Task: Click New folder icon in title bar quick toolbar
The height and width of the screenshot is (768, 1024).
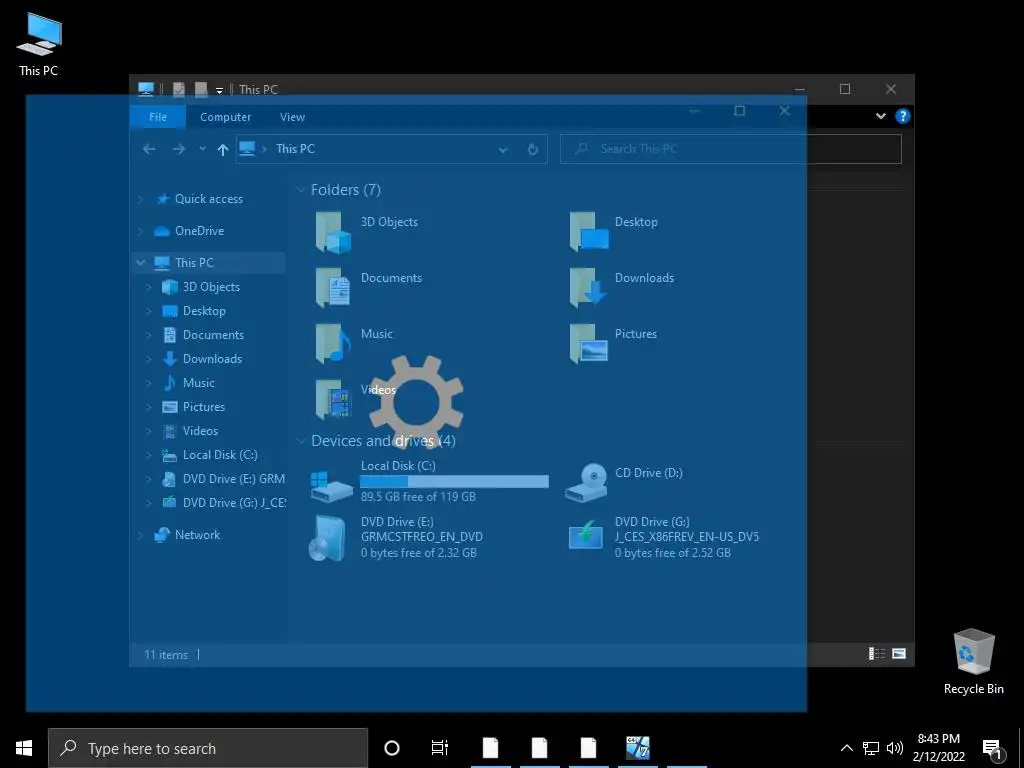Action: click(x=201, y=89)
